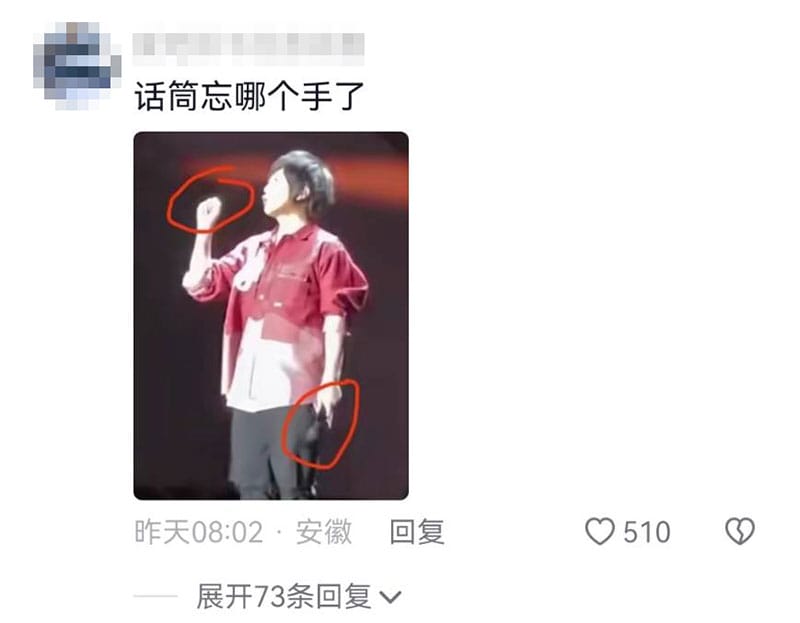
Task: Open the pixelated commenter avatar
Action: [x=77, y=66]
